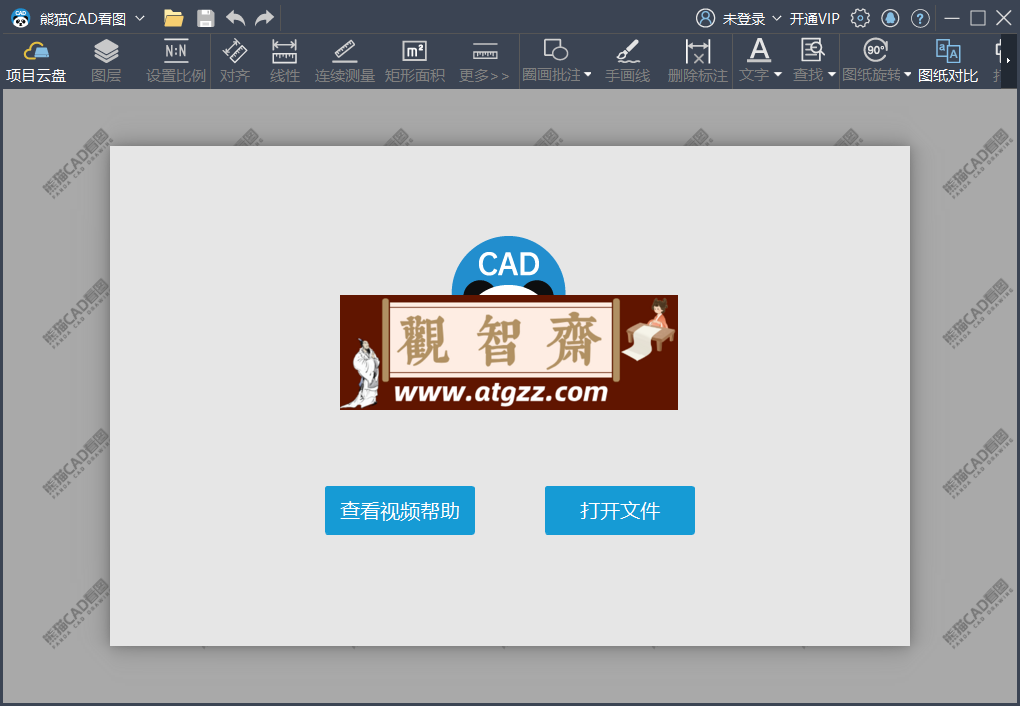1020x706 pixels.
Task: Click the undo arrow icon
Action: click(x=235, y=18)
